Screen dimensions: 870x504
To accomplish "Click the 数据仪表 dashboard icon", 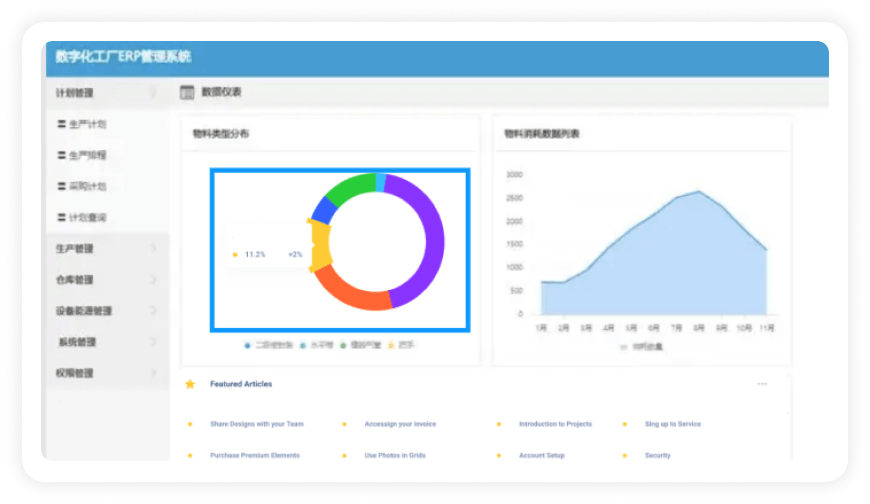I will (x=187, y=93).
